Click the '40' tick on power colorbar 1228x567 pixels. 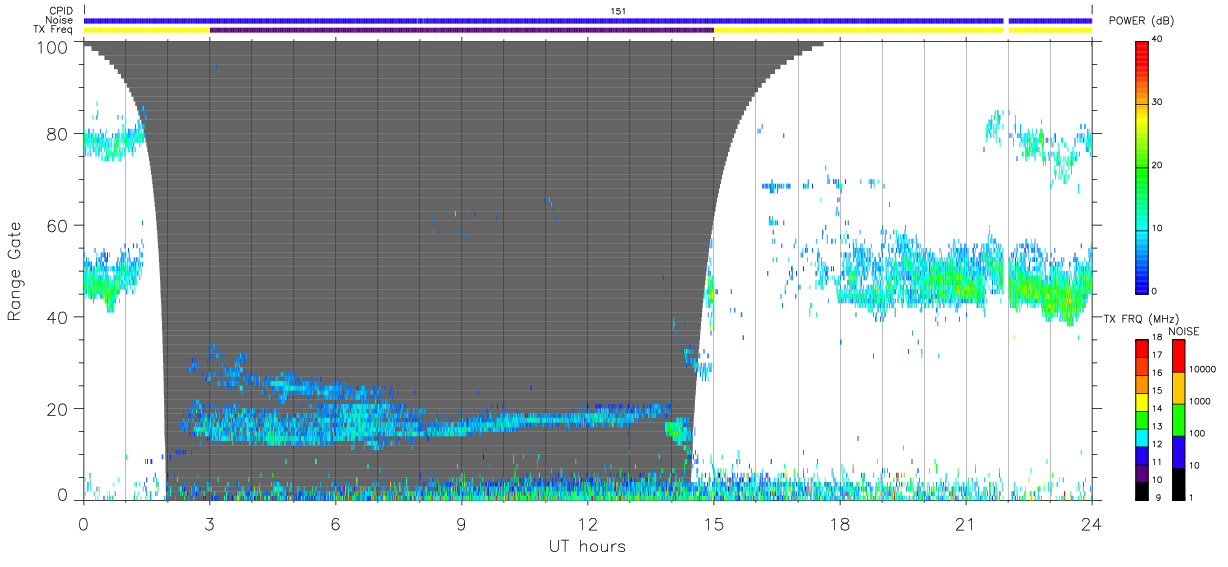click(x=1159, y=39)
